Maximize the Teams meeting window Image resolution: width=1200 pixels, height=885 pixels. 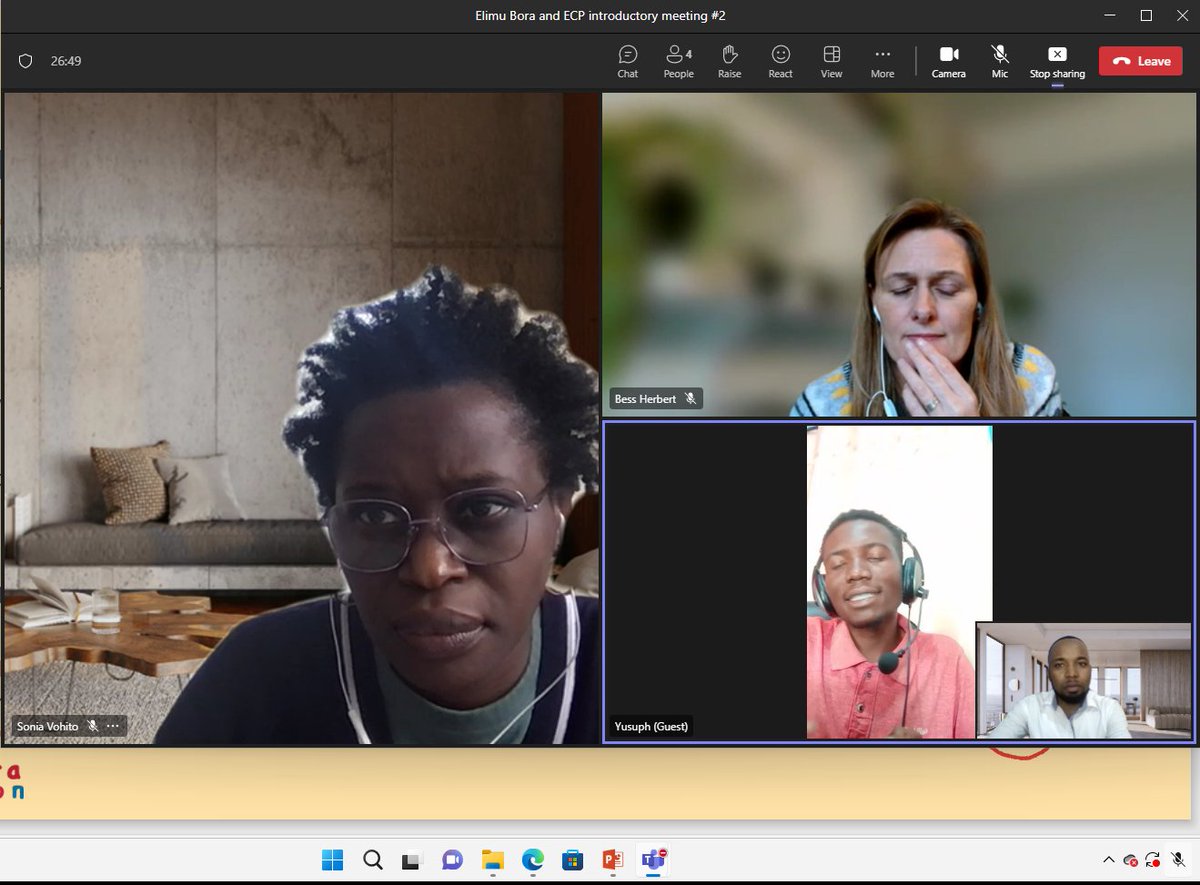coord(1147,15)
